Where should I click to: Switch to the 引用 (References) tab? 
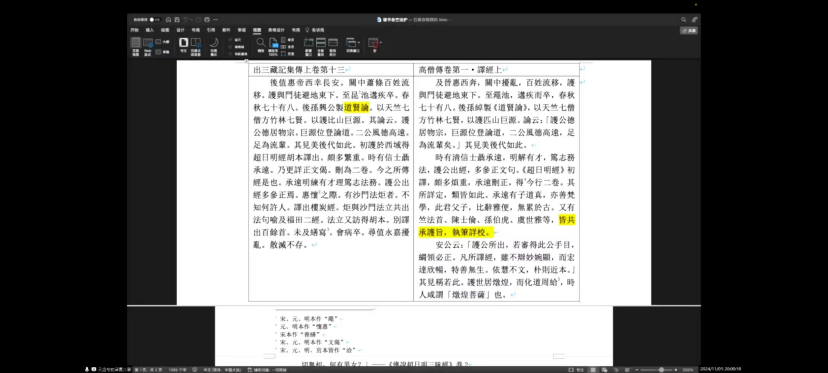coord(211,30)
